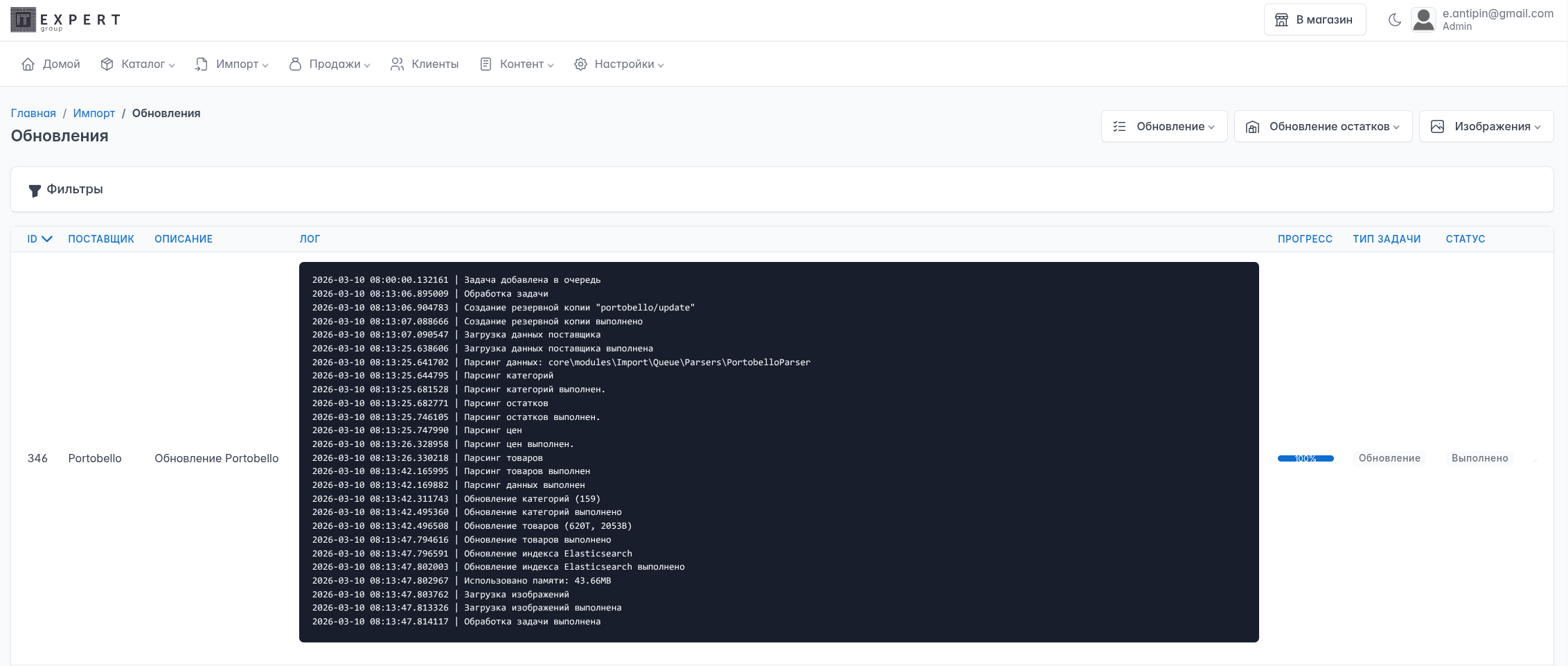The image size is (1568, 666).
Task: Click the 100% progress bar
Action: 1305,459
